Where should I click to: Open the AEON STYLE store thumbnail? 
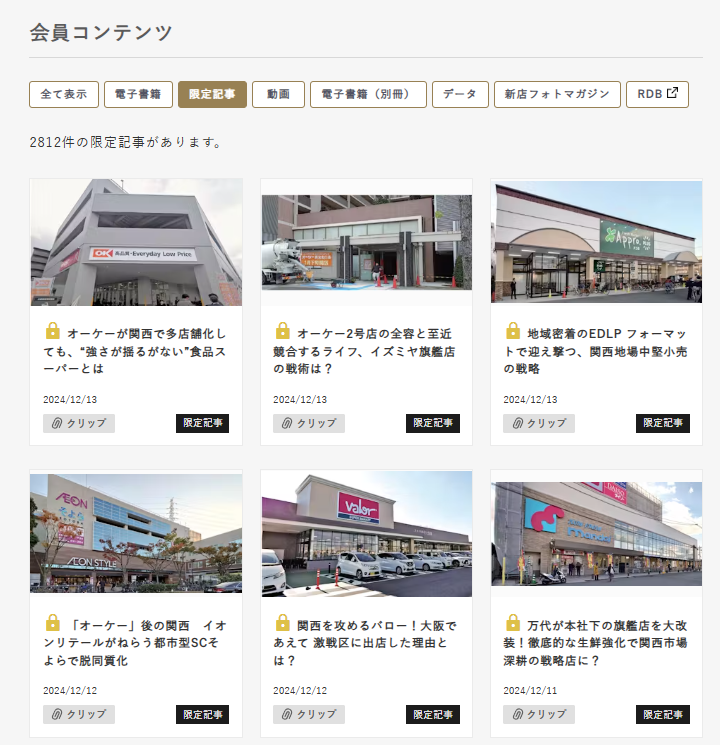pyautogui.click(x=136, y=533)
